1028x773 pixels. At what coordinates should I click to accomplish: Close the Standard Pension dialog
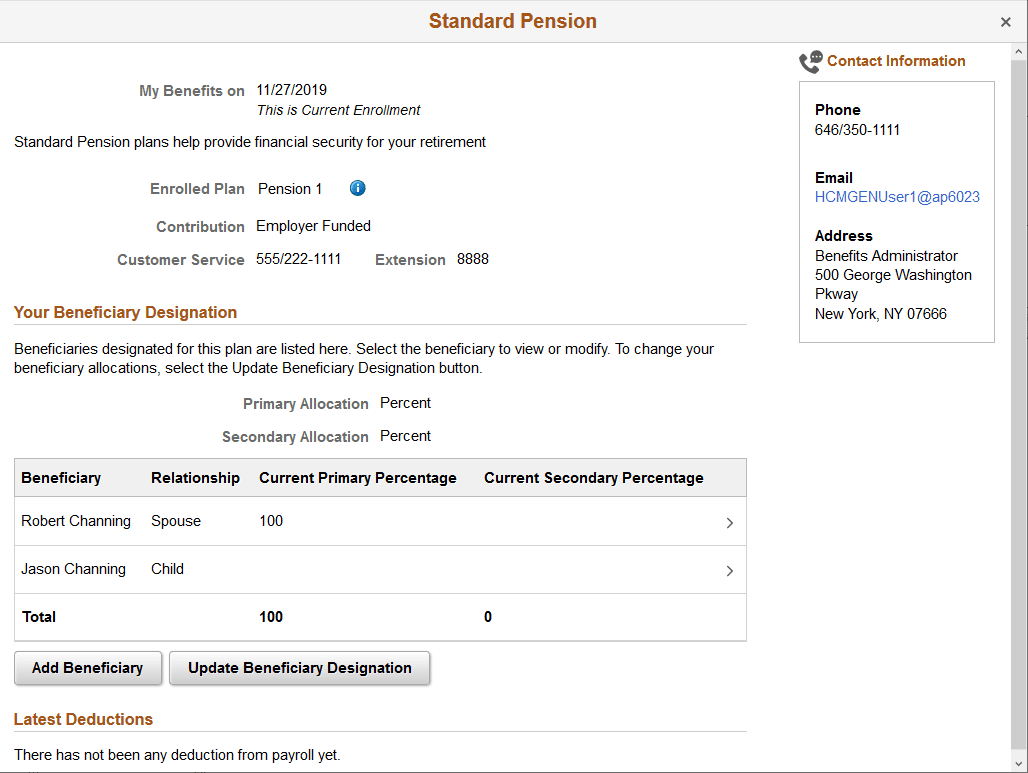click(x=1005, y=21)
